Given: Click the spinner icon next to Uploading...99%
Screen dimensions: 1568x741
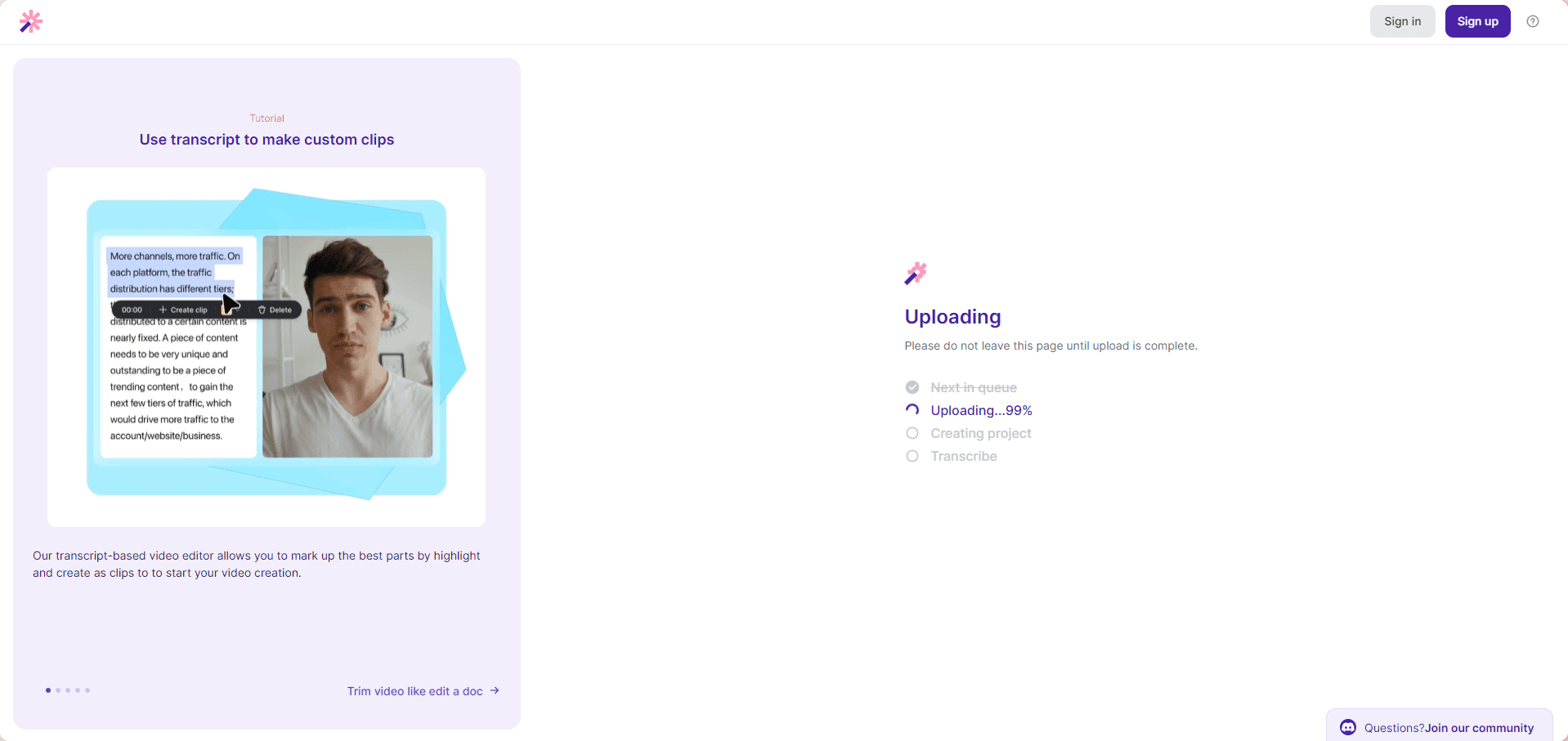Looking at the screenshot, I should pyautogui.click(x=912, y=410).
